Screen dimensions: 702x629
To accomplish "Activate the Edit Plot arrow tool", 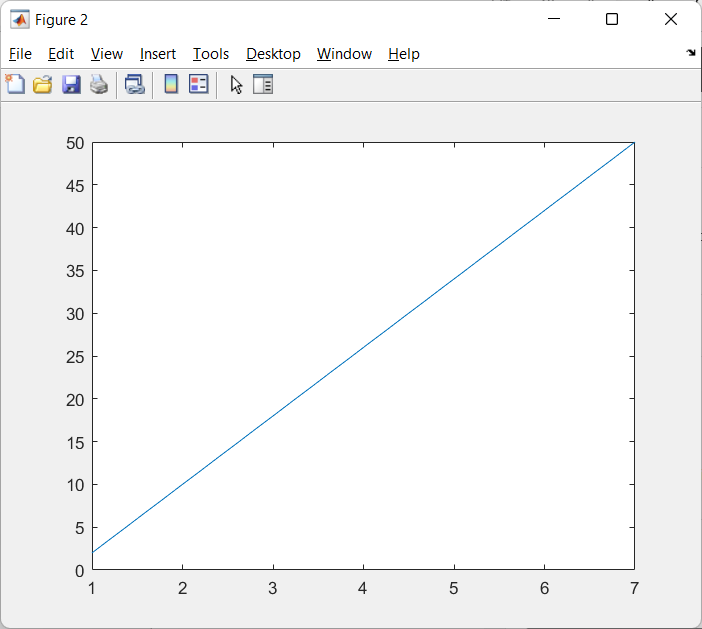I will 236,84.
